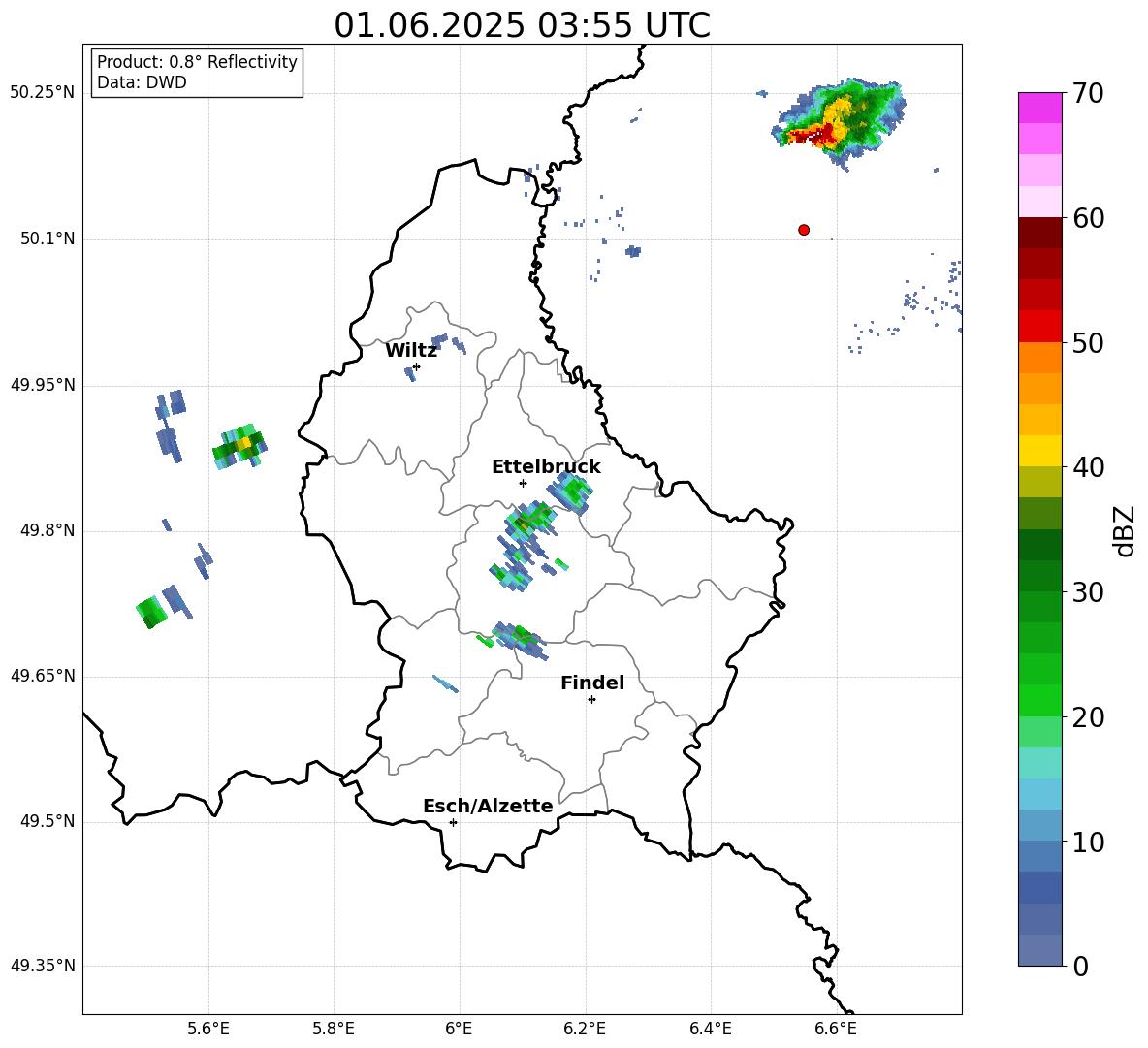Click the colorbar value 30

(x=1088, y=592)
